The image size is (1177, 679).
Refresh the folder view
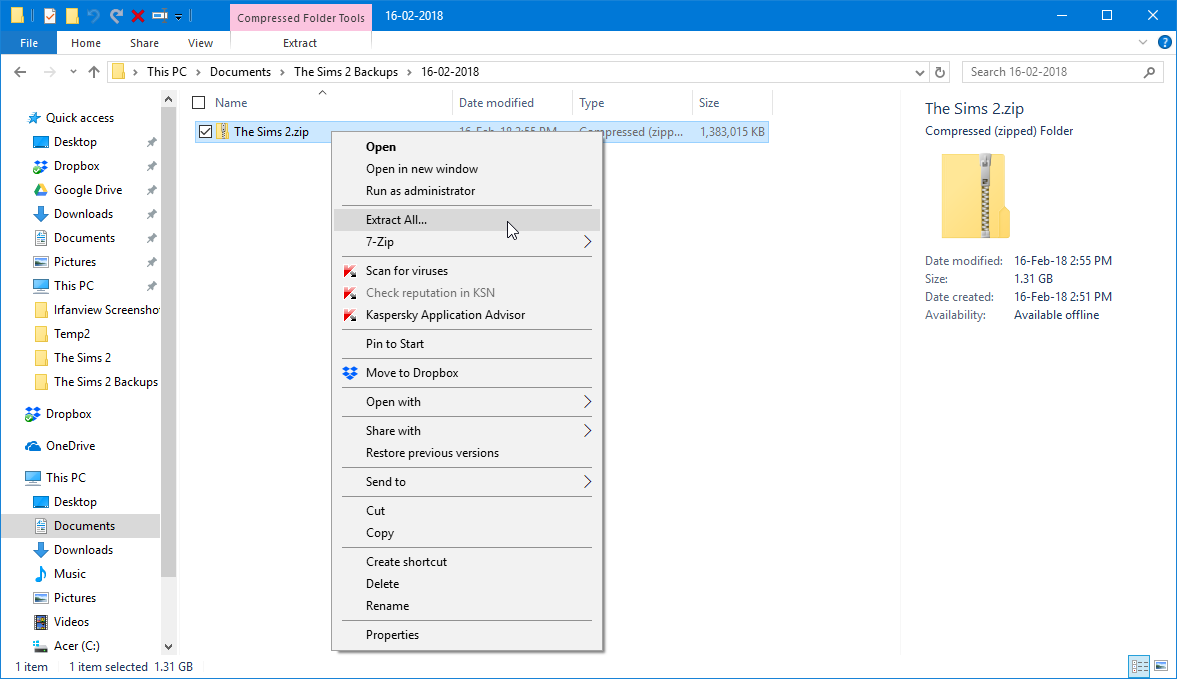[940, 72]
